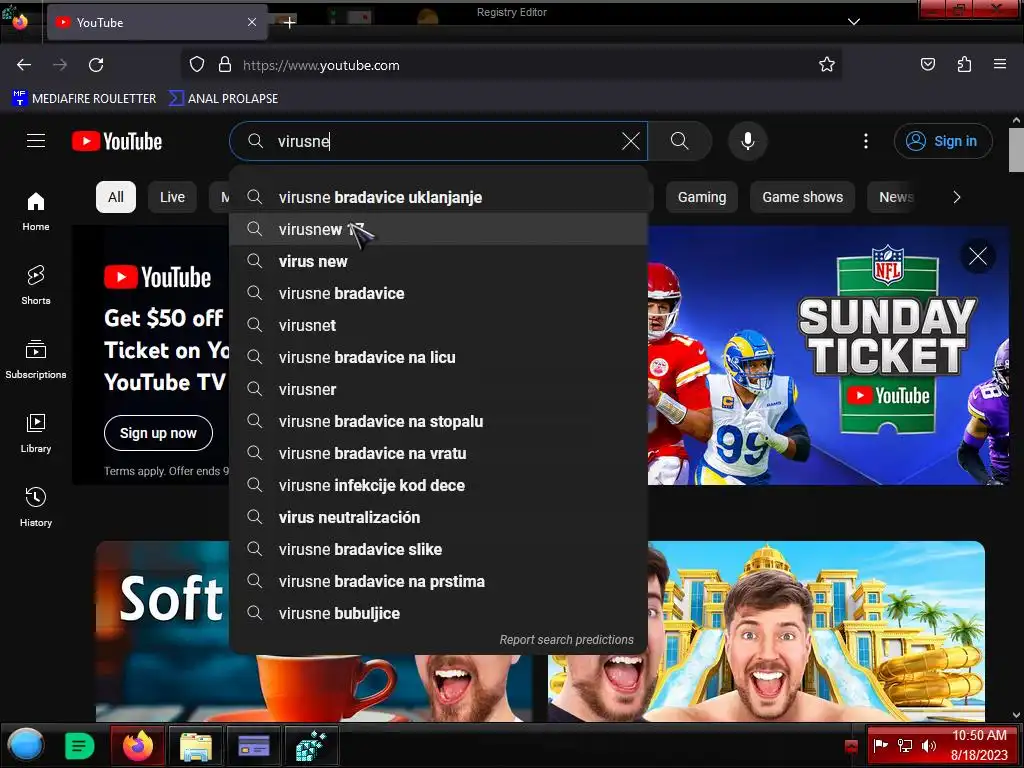Screen dimensions: 1024x768
Task: Switch to Firefox on the taskbar
Action: coord(137,746)
